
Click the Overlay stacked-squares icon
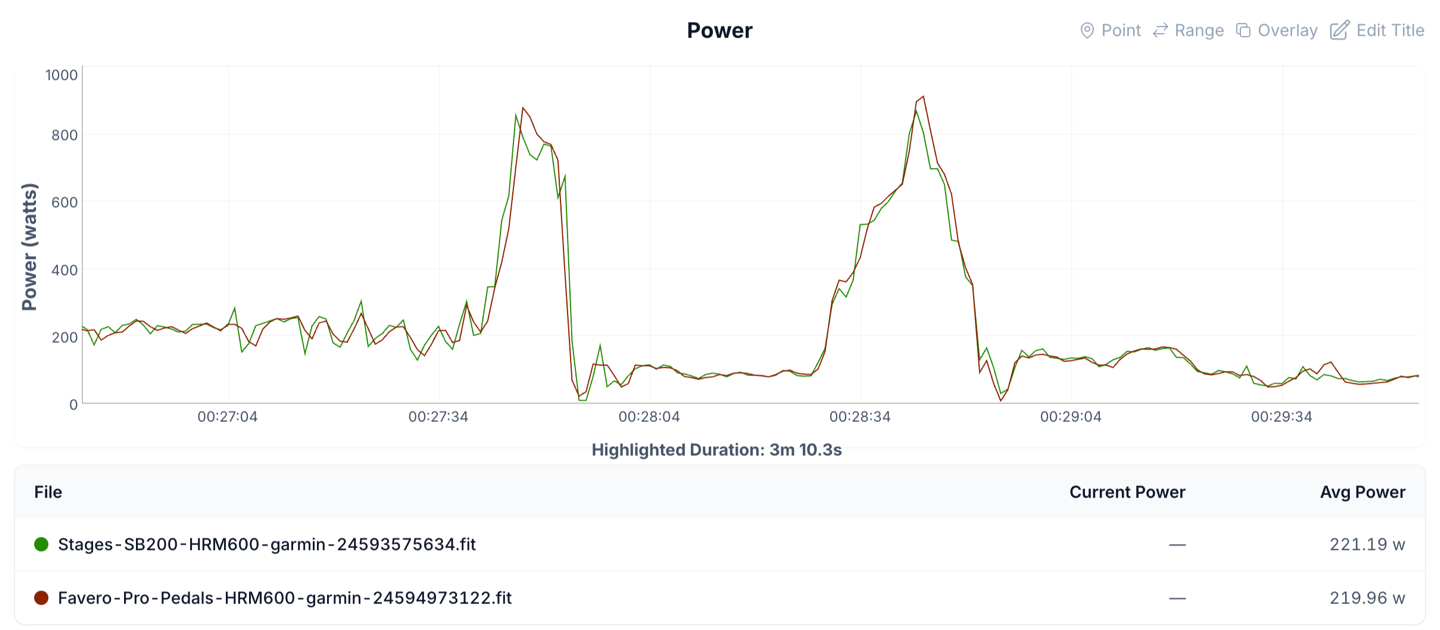(1243, 31)
